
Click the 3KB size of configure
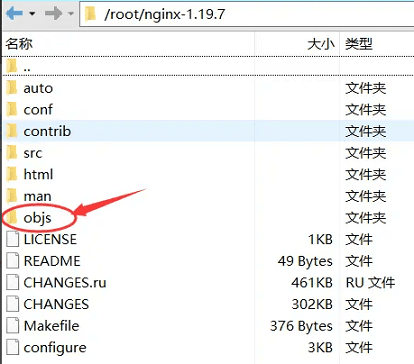[x=320, y=347]
